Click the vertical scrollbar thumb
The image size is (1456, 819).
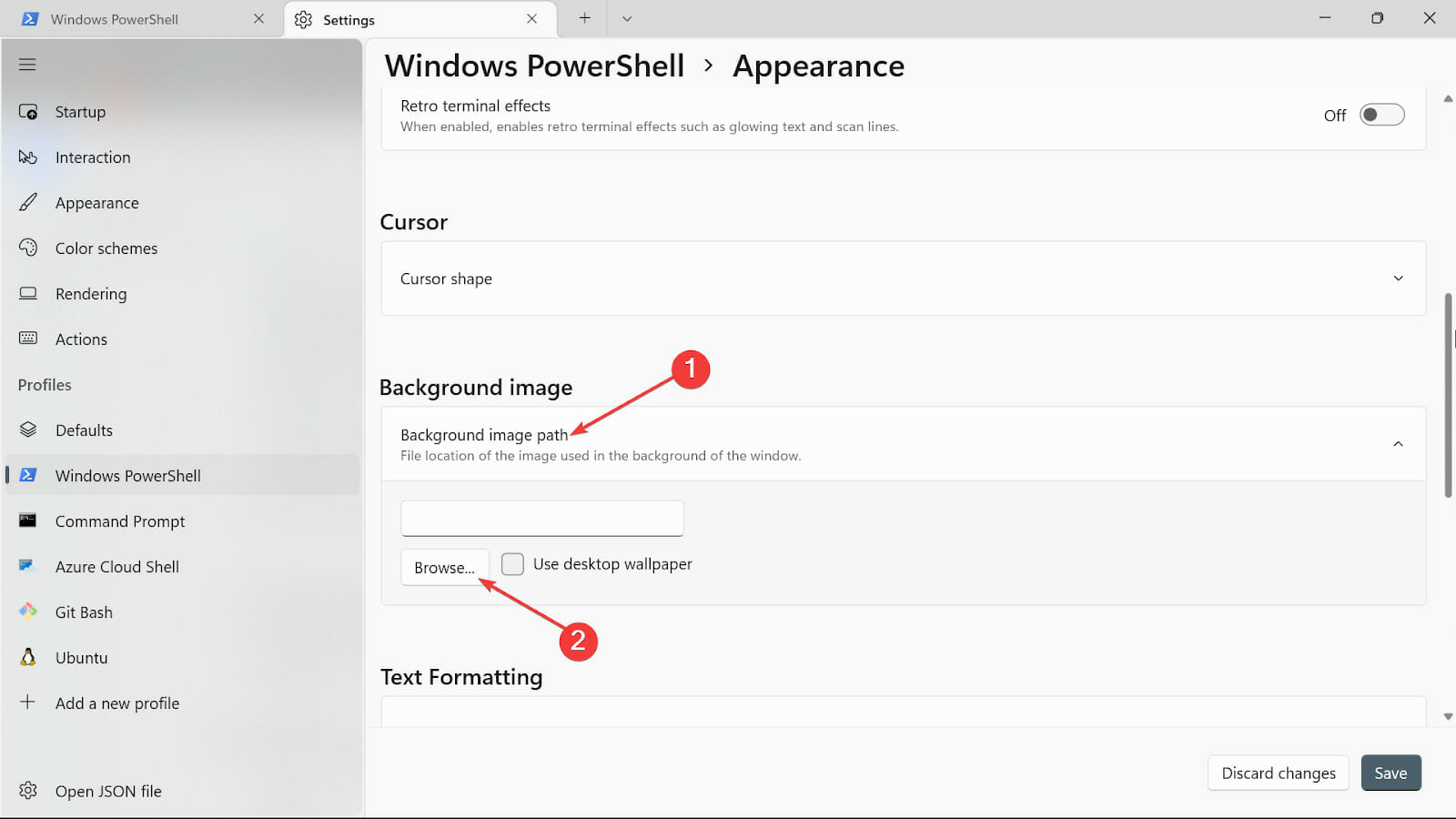(1448, 395)
